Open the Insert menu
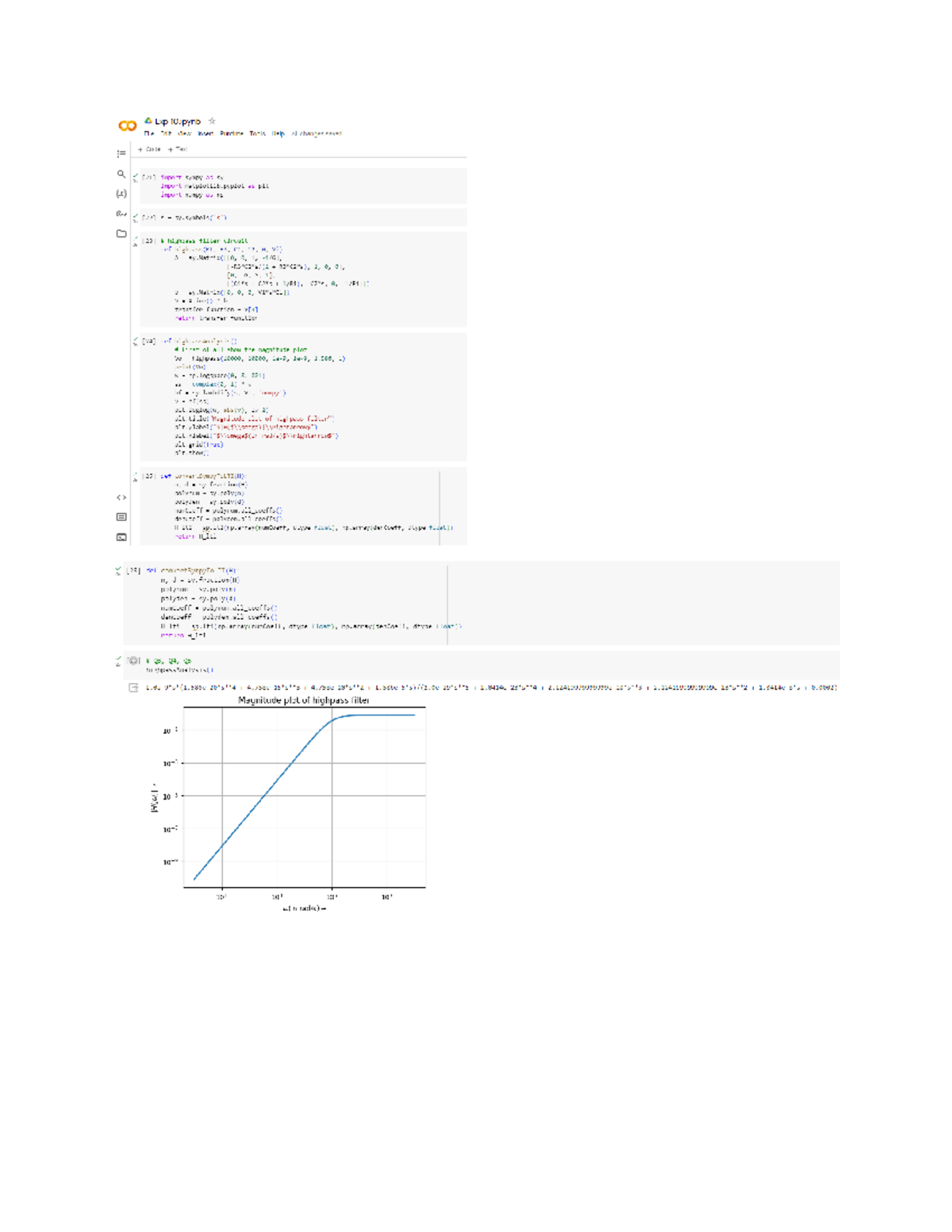 click(x=205, y=133)
